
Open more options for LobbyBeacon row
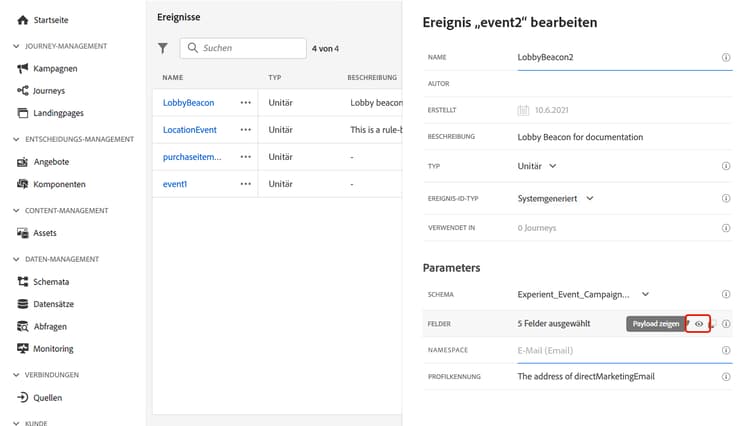pyautogui.click(x=246, y=102)
